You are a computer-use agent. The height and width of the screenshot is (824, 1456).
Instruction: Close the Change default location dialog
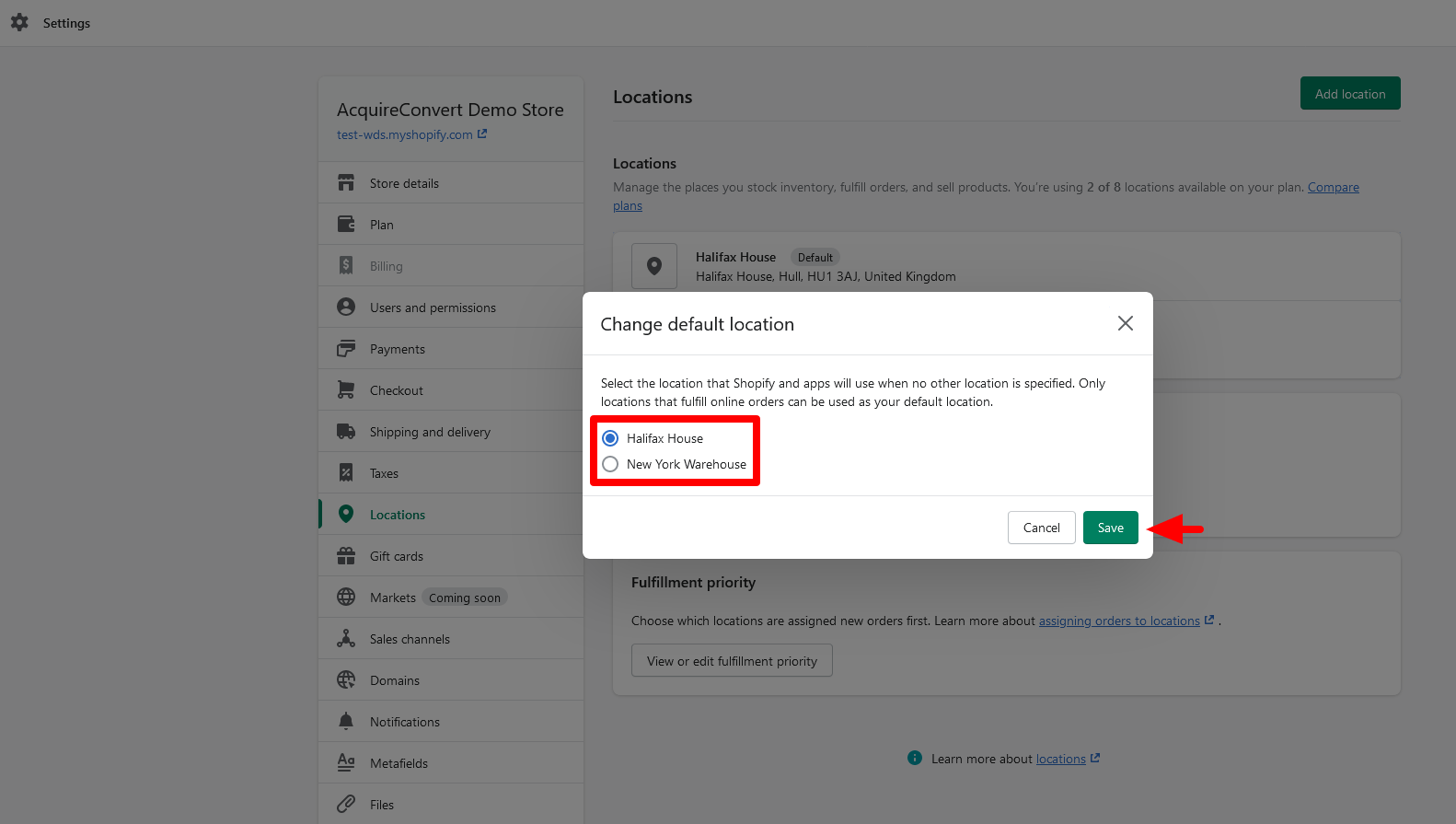coord(1125,323)
